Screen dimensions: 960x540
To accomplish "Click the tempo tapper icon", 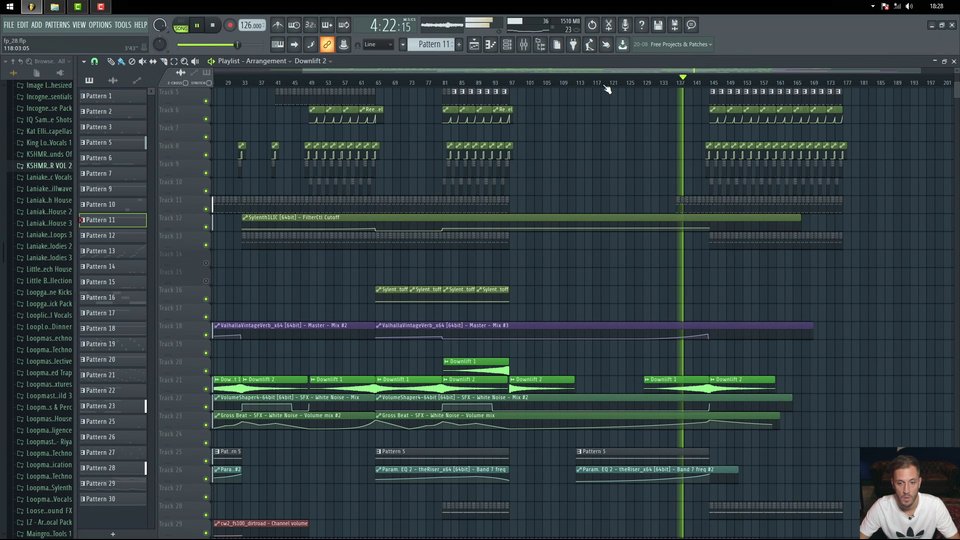I will click(x=590, y=44).
